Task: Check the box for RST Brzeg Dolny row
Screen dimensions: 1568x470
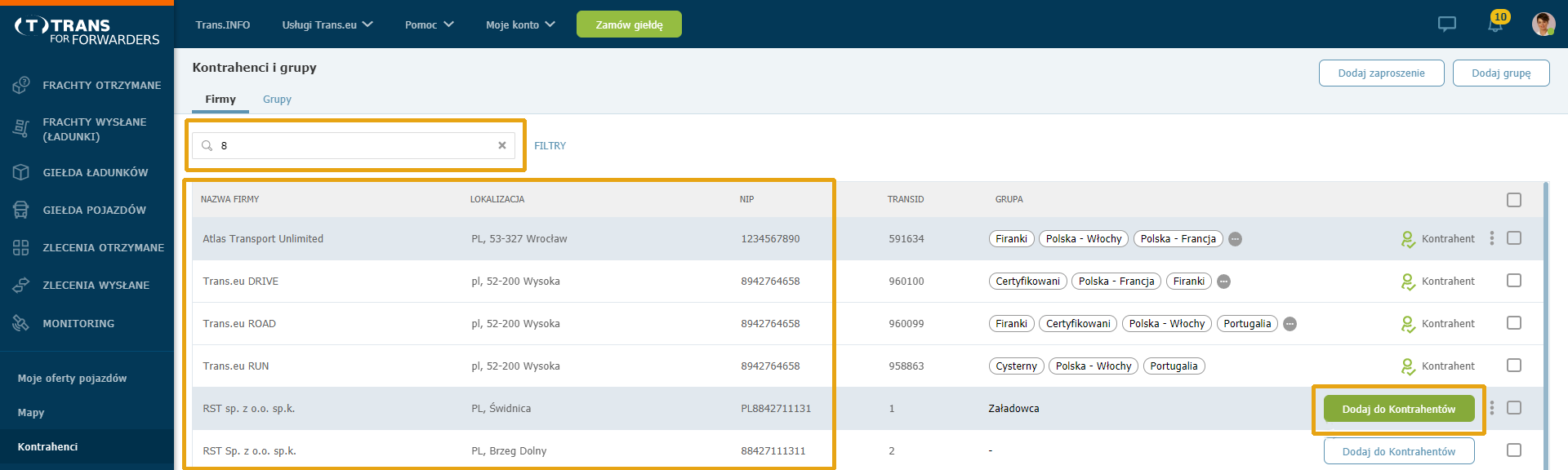Action: 1514,450
